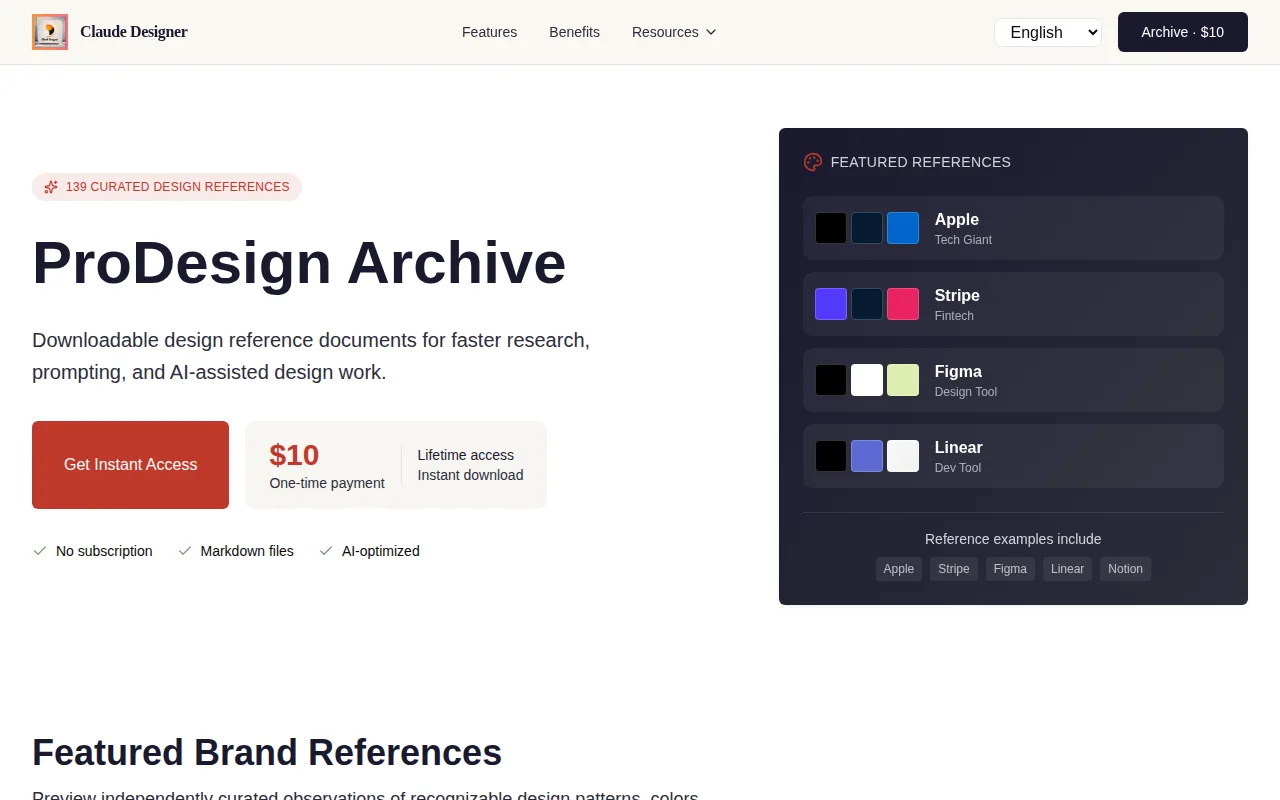
Task: Click the sparkle icon in the curated badge
Action: 51,187
